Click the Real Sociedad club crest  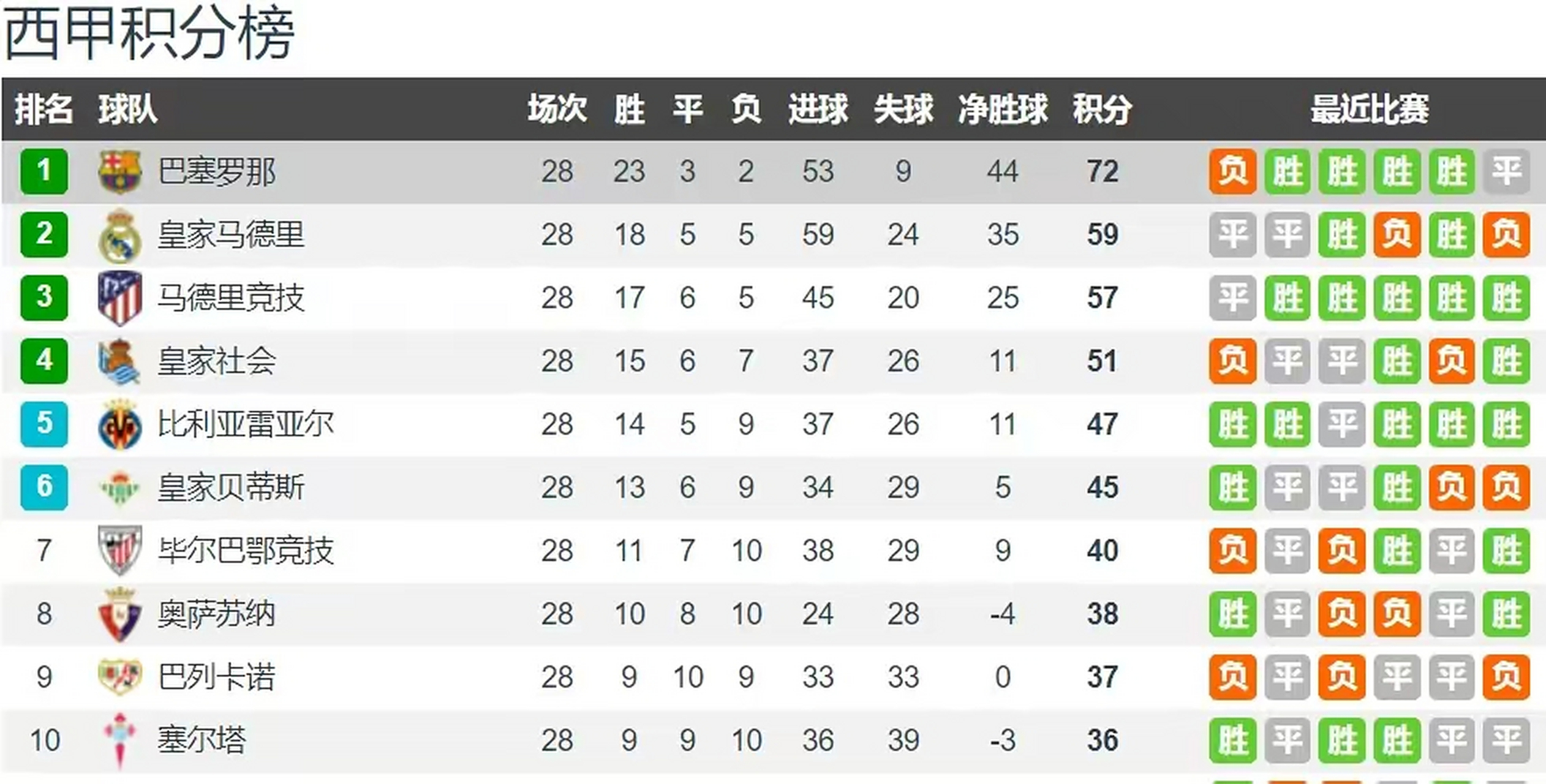[x=120, y=361]
